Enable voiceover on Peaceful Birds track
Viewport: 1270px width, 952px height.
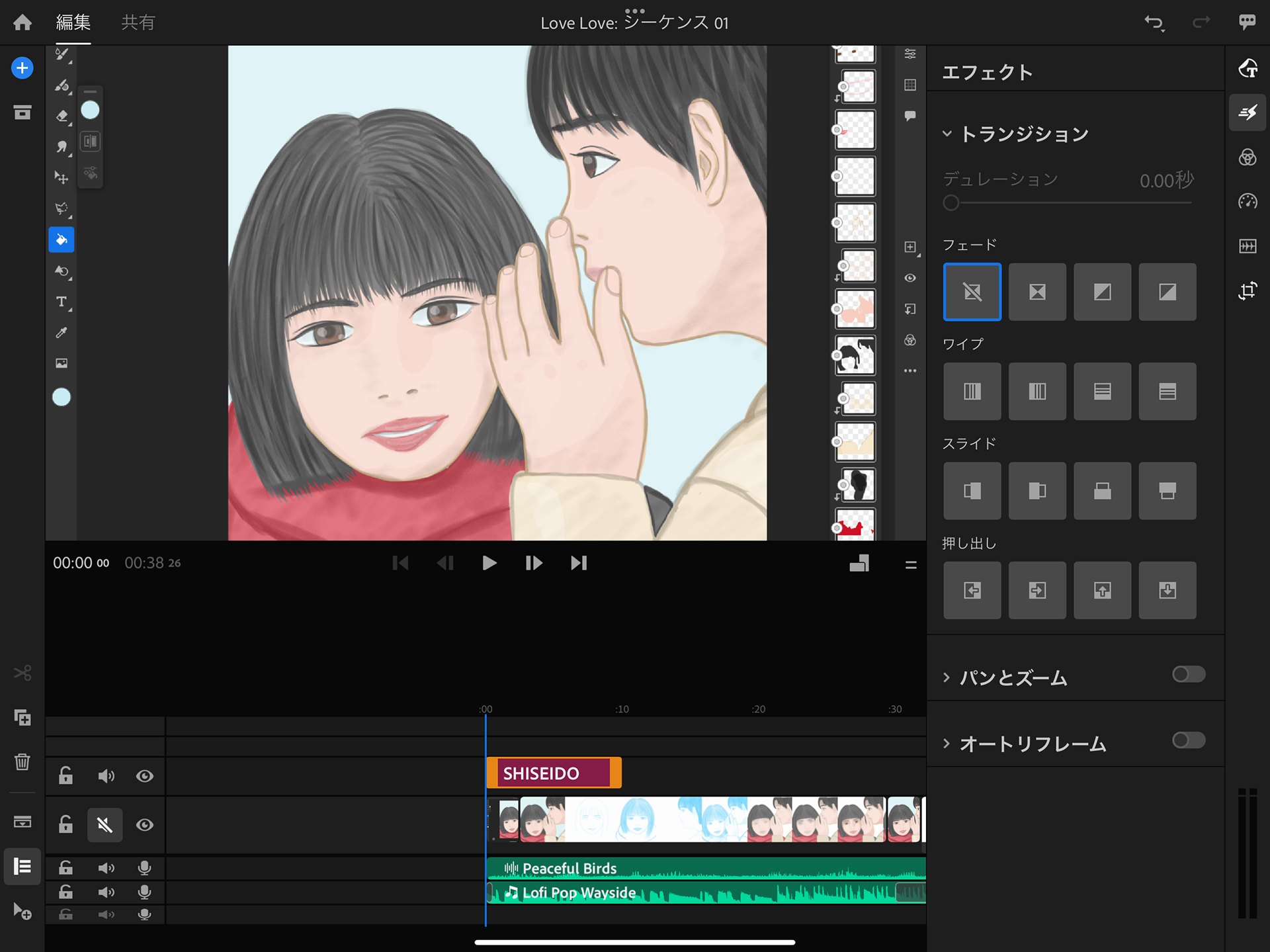145,868
